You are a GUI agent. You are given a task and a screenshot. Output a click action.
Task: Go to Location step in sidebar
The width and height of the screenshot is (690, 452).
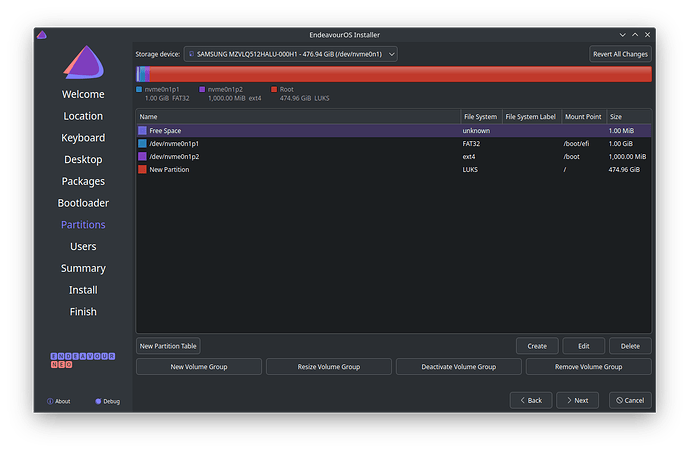pos(83,116)
